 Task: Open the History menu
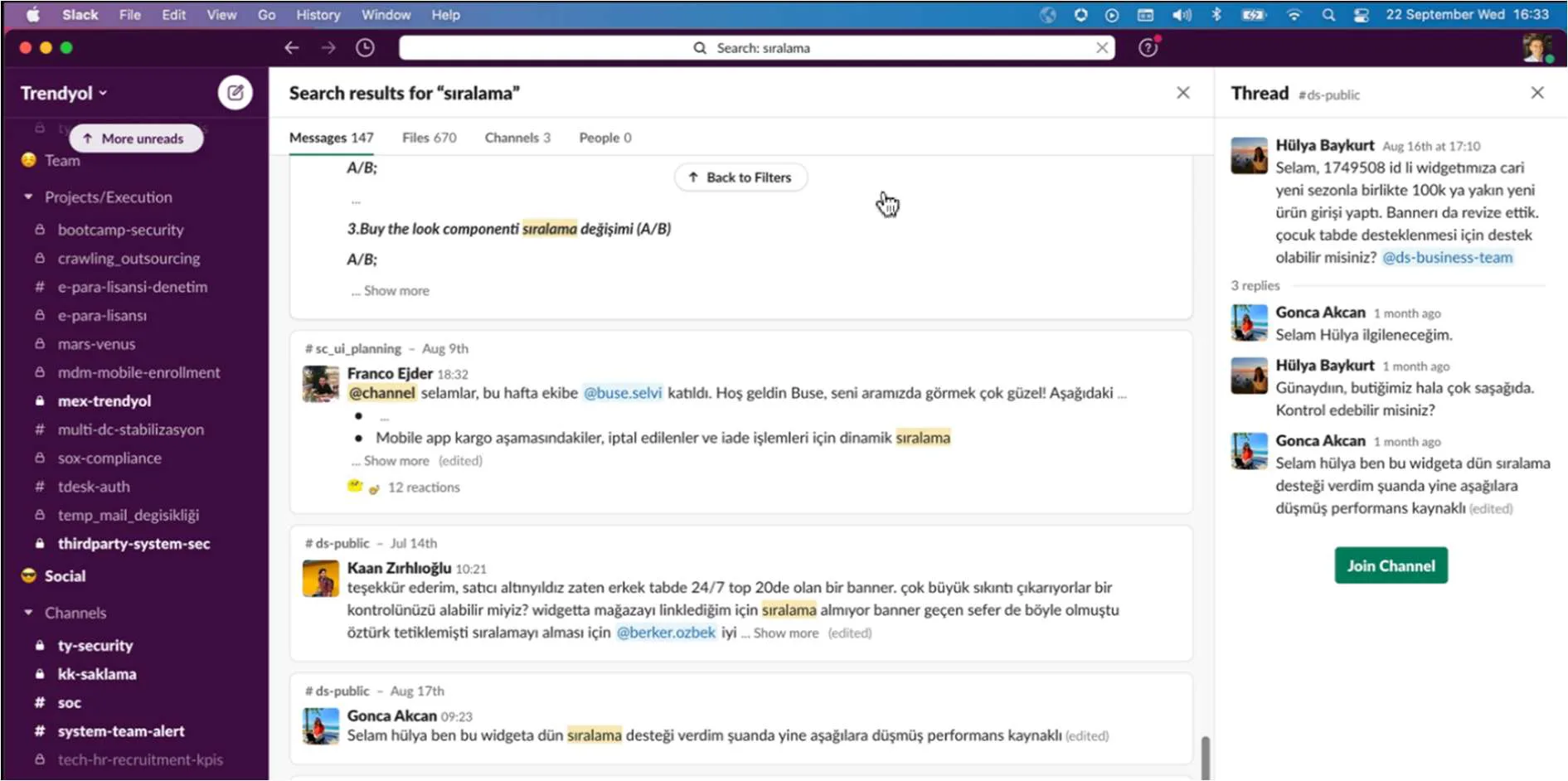click(318, 14)
